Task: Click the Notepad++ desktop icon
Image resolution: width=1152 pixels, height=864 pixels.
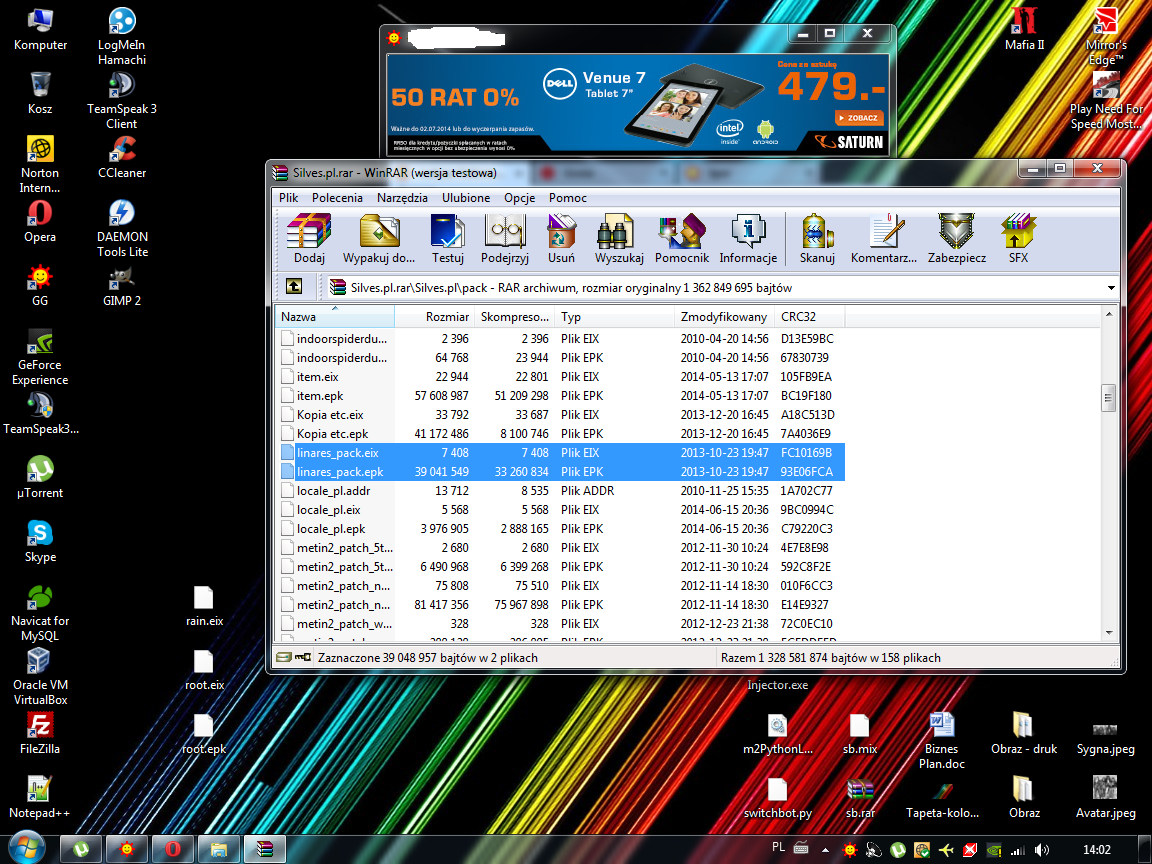Action: (40, 796)
